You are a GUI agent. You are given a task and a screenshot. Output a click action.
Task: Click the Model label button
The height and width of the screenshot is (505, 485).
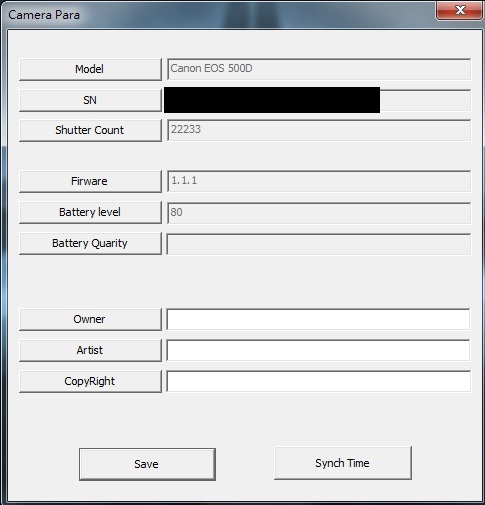[90, 69]
